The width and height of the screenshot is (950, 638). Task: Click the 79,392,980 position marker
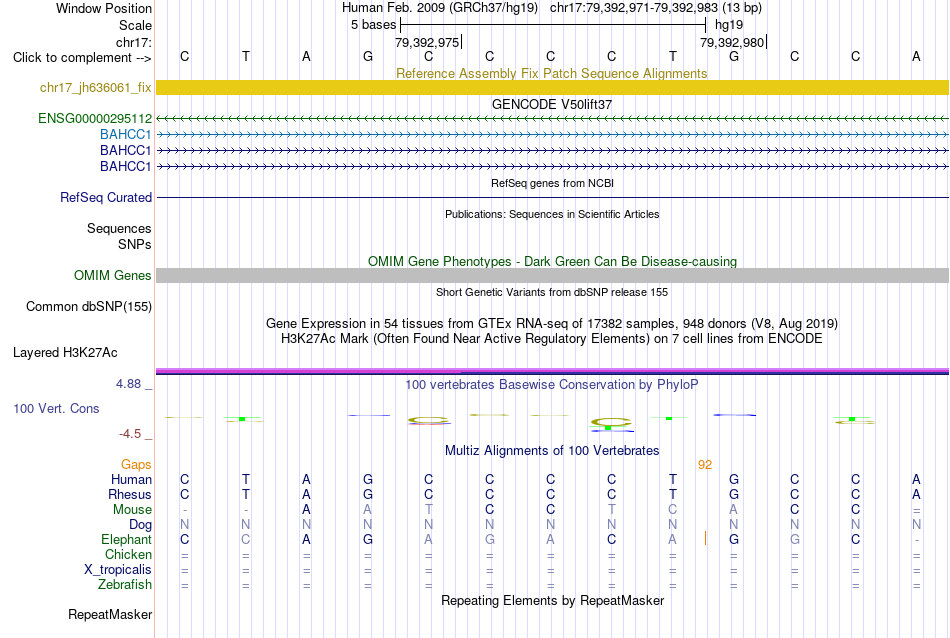point(733,42)
